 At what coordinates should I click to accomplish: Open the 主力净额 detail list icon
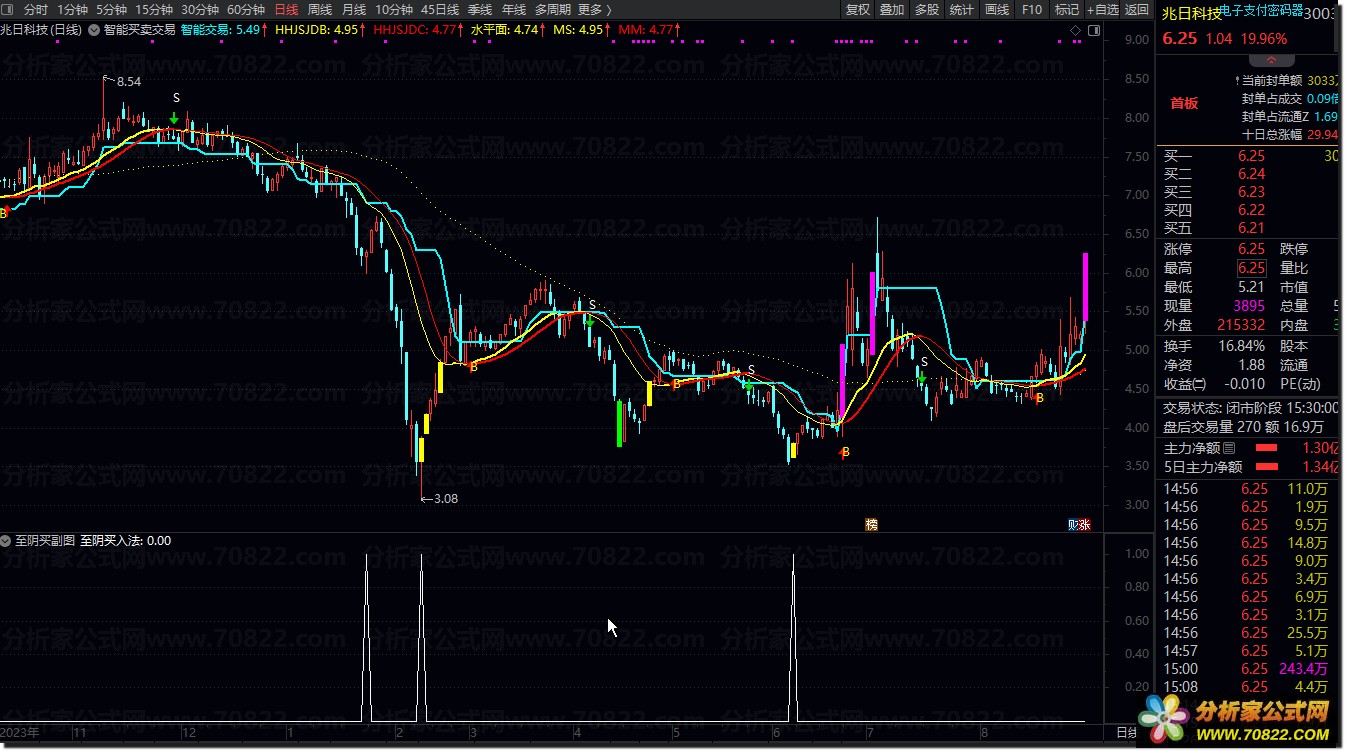pos(1229,448)
